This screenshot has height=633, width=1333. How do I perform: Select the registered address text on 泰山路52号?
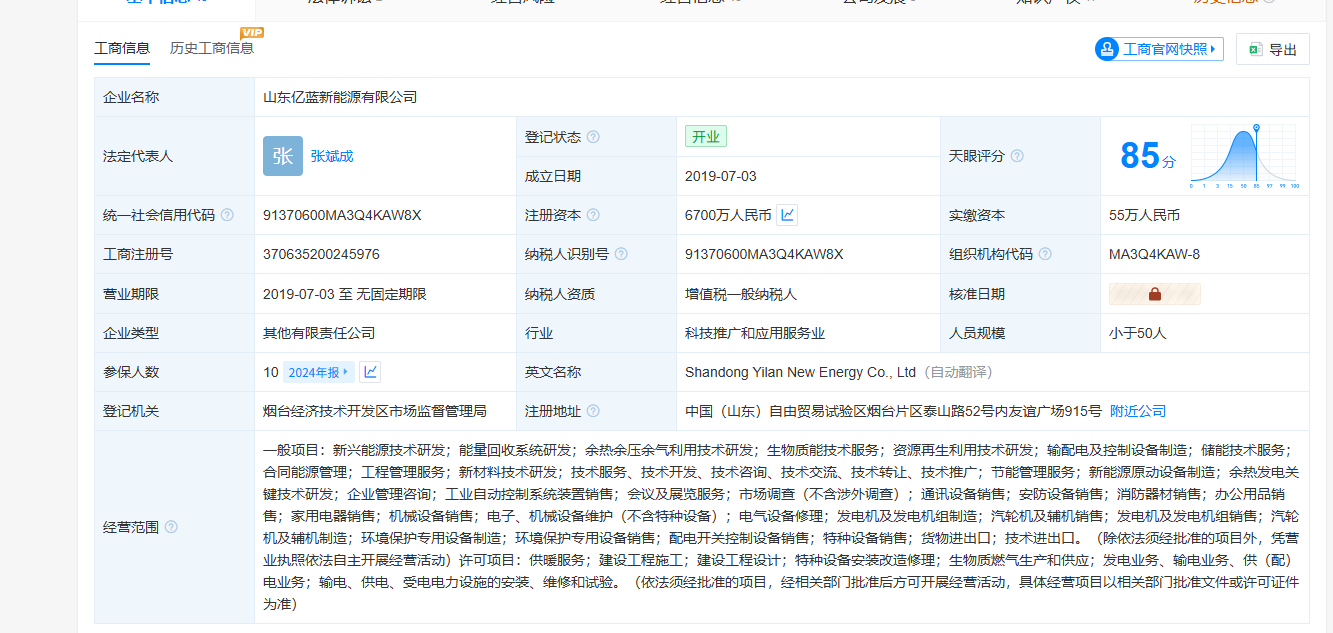(893, 411)
